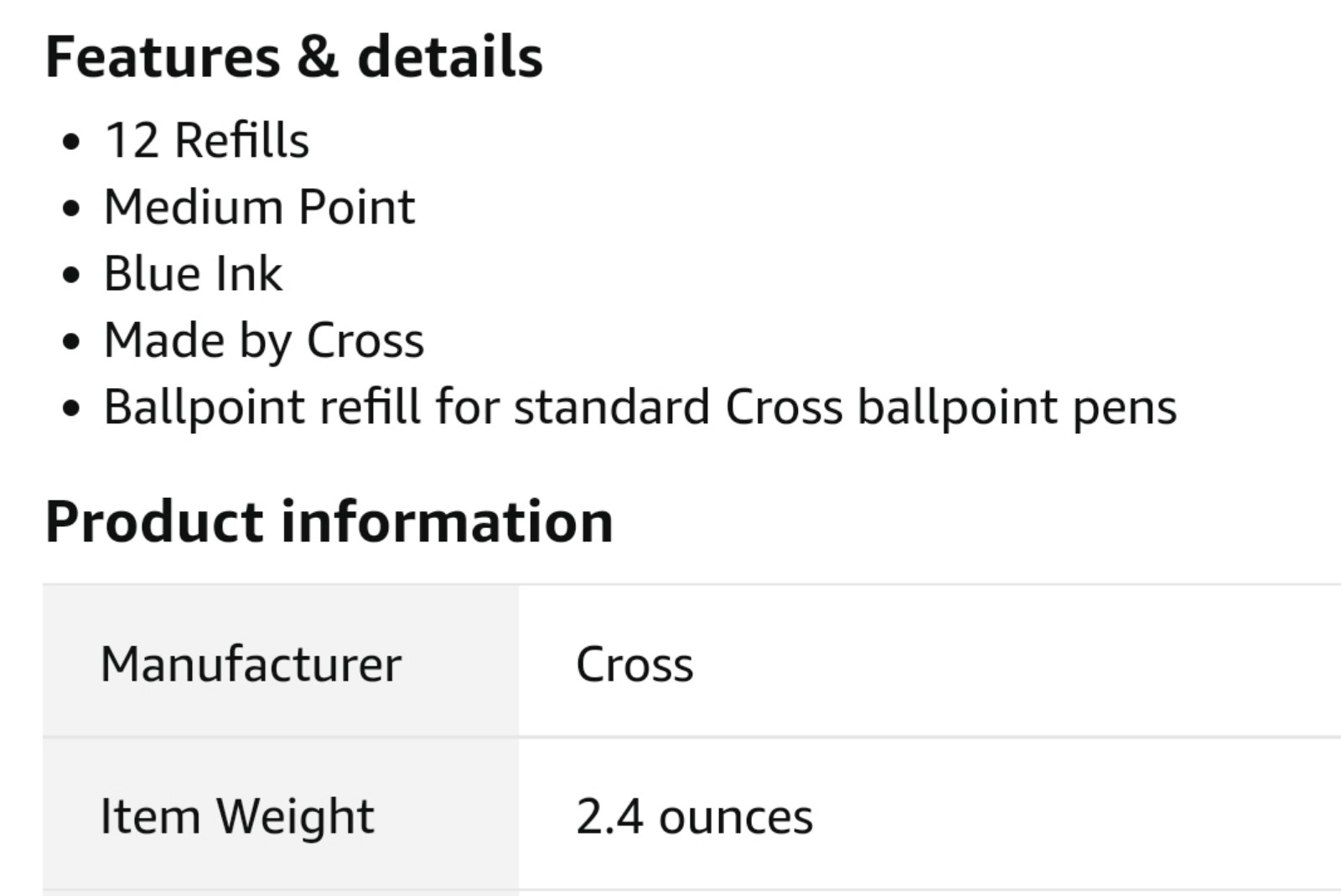Click the Made by Cross text

[x=264, y=342]
